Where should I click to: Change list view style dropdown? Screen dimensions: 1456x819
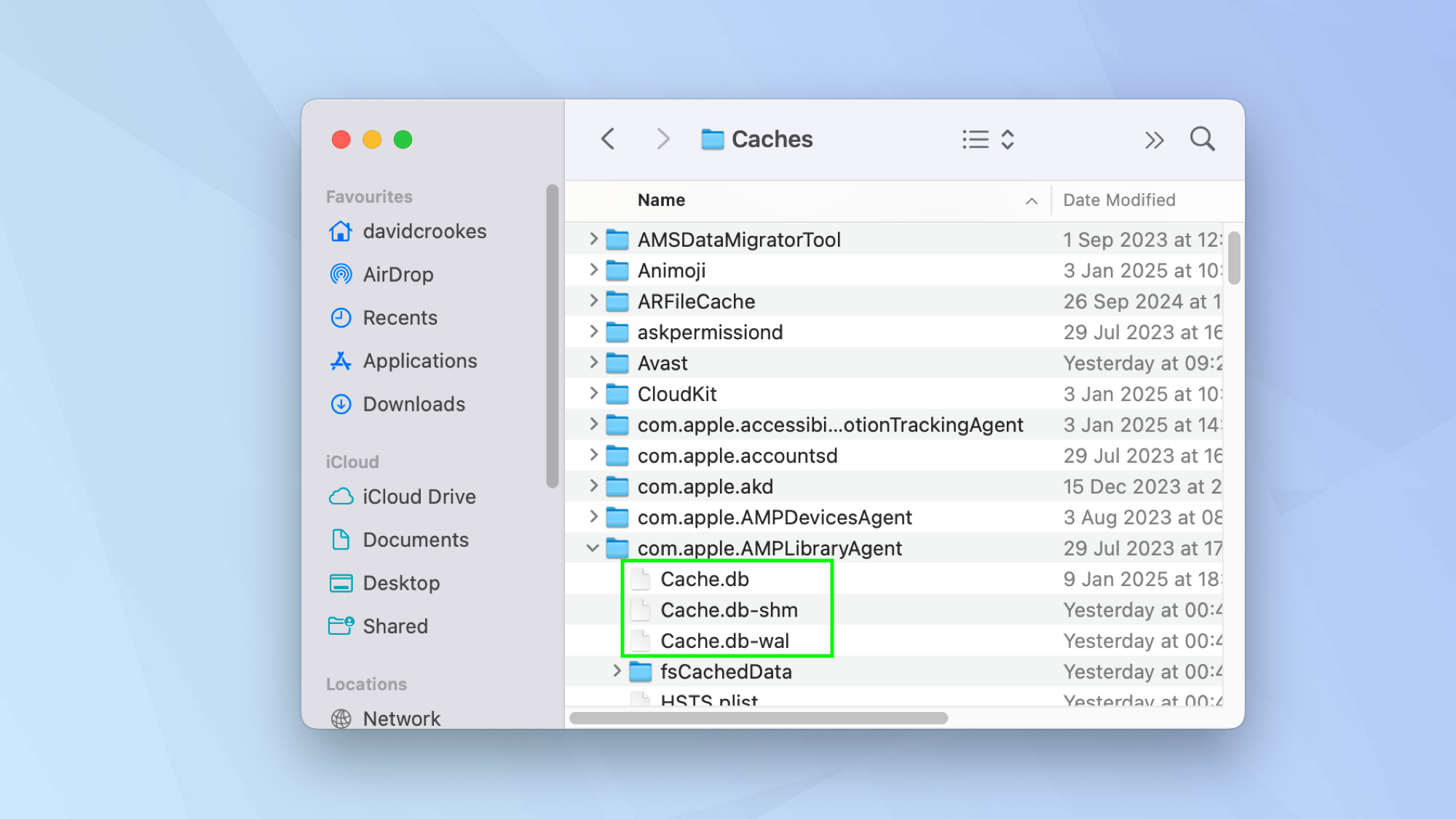point(988,139)
